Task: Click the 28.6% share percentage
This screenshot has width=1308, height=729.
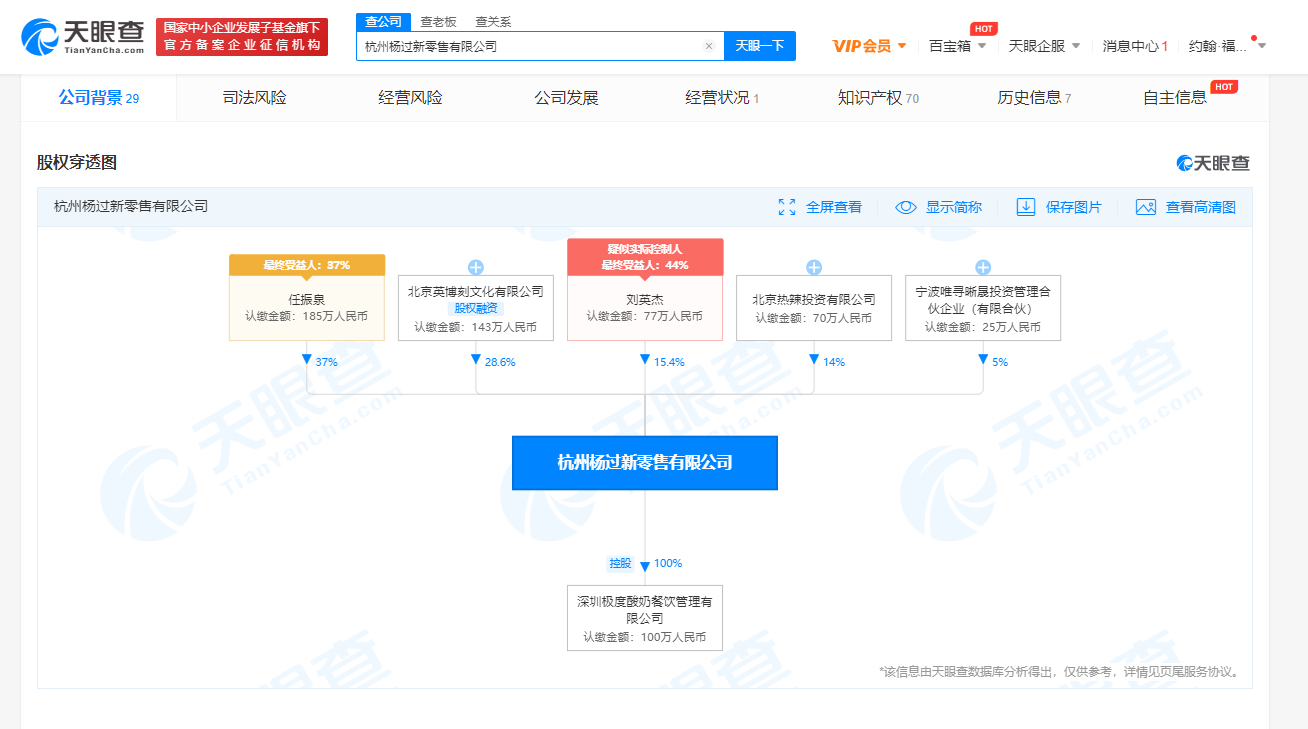Action: point(500,362)
